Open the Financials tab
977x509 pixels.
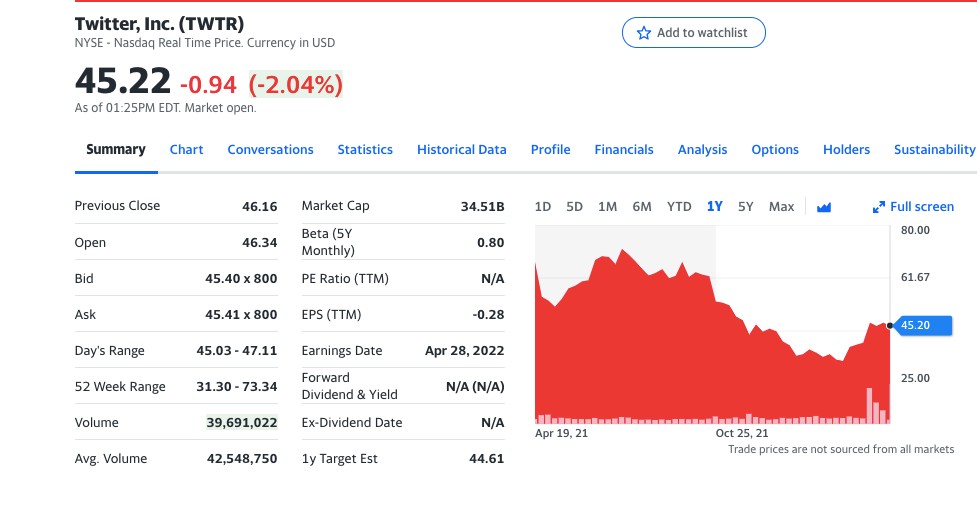623,150
